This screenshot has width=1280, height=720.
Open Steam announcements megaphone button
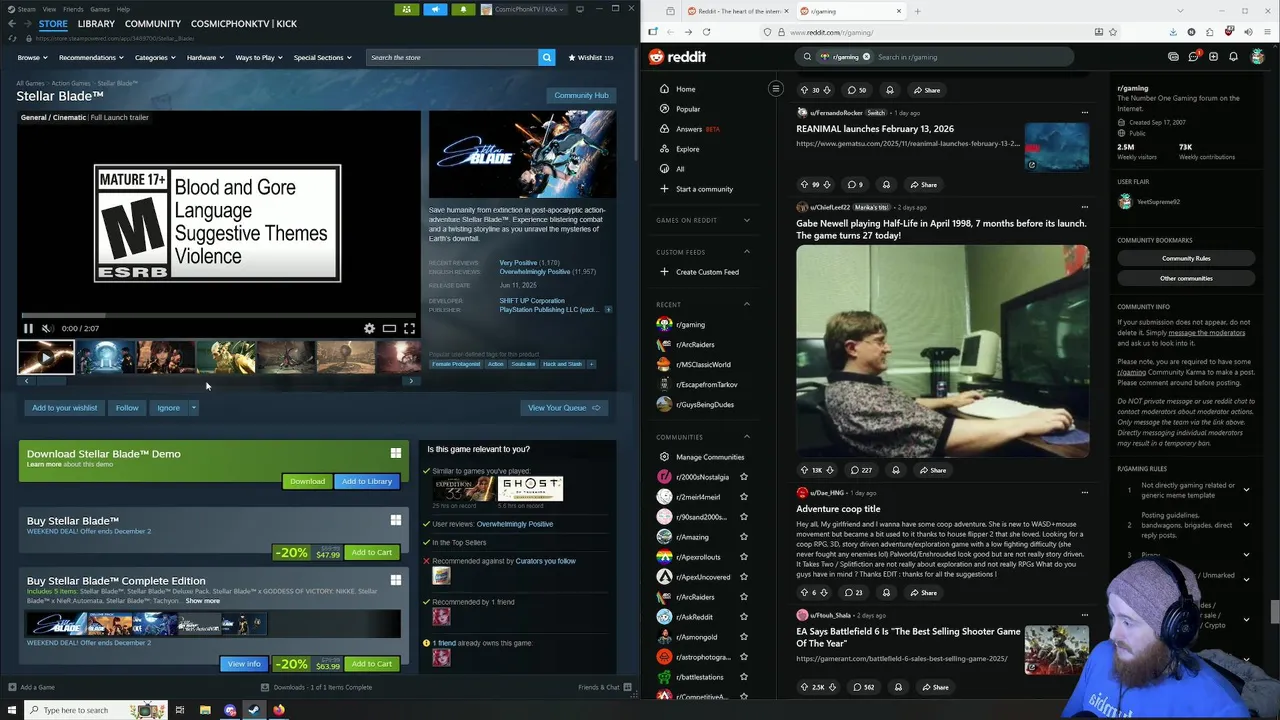point(435,9)
